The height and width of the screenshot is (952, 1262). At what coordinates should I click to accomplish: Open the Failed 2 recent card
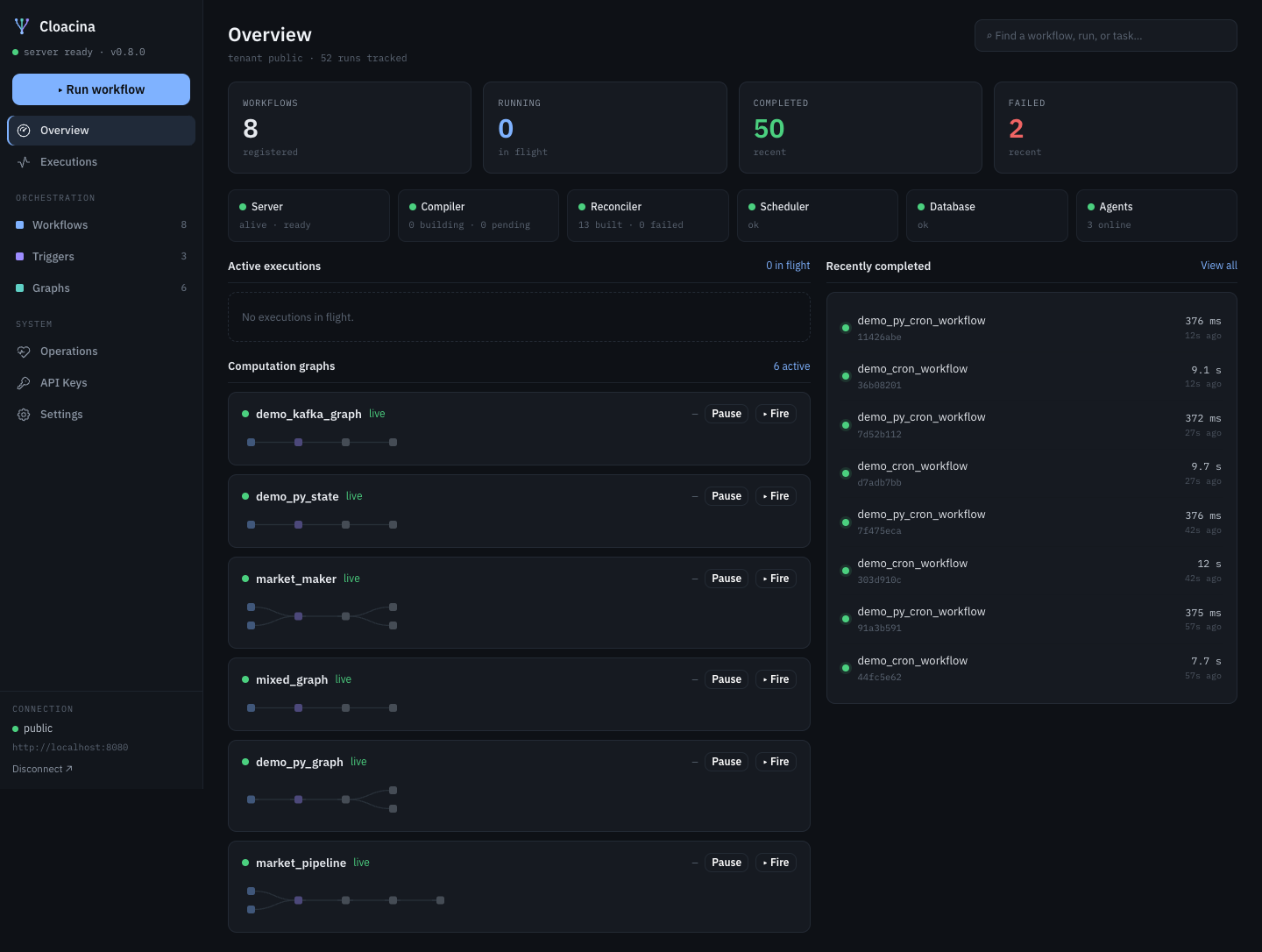[1116, 128]
